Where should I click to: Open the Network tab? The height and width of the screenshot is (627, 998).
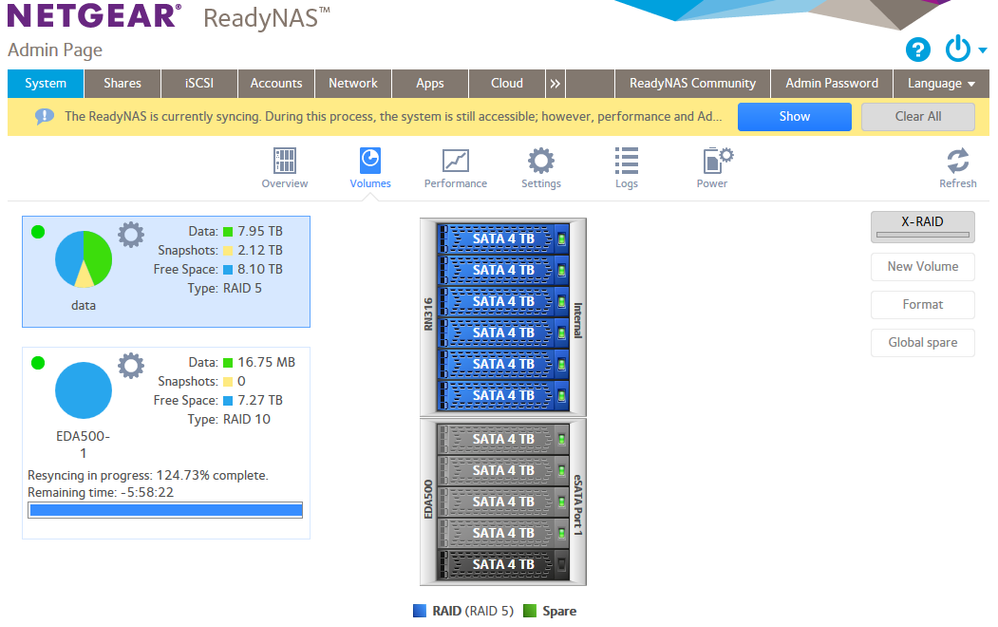[353, 83]
